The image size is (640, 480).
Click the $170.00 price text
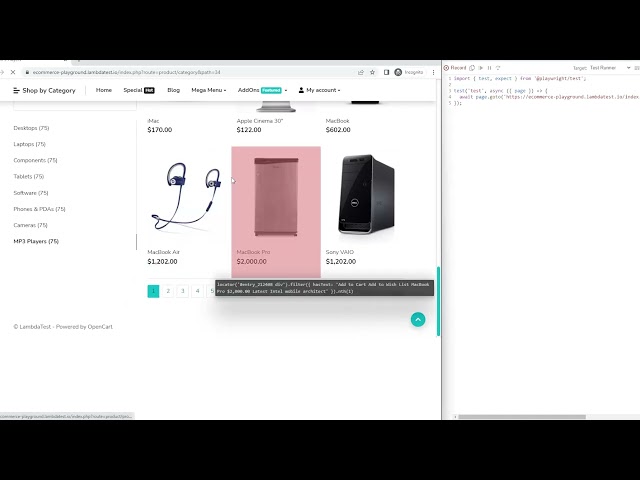coord(160,130)
